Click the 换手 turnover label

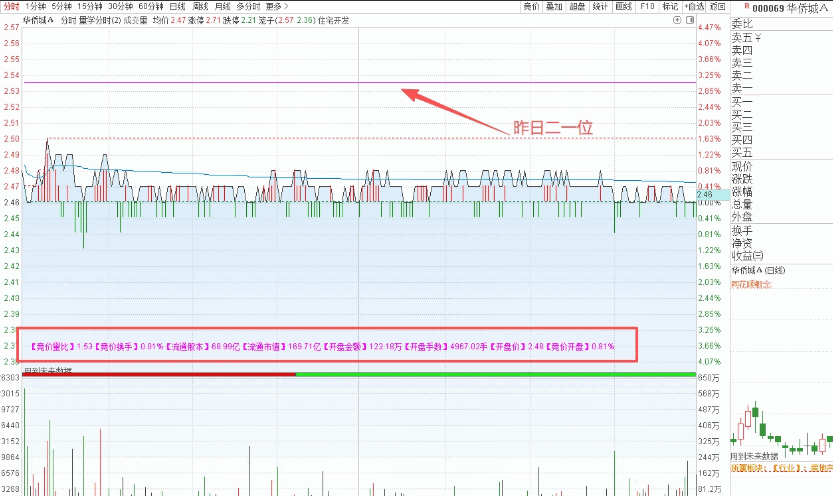pos(742,230)
